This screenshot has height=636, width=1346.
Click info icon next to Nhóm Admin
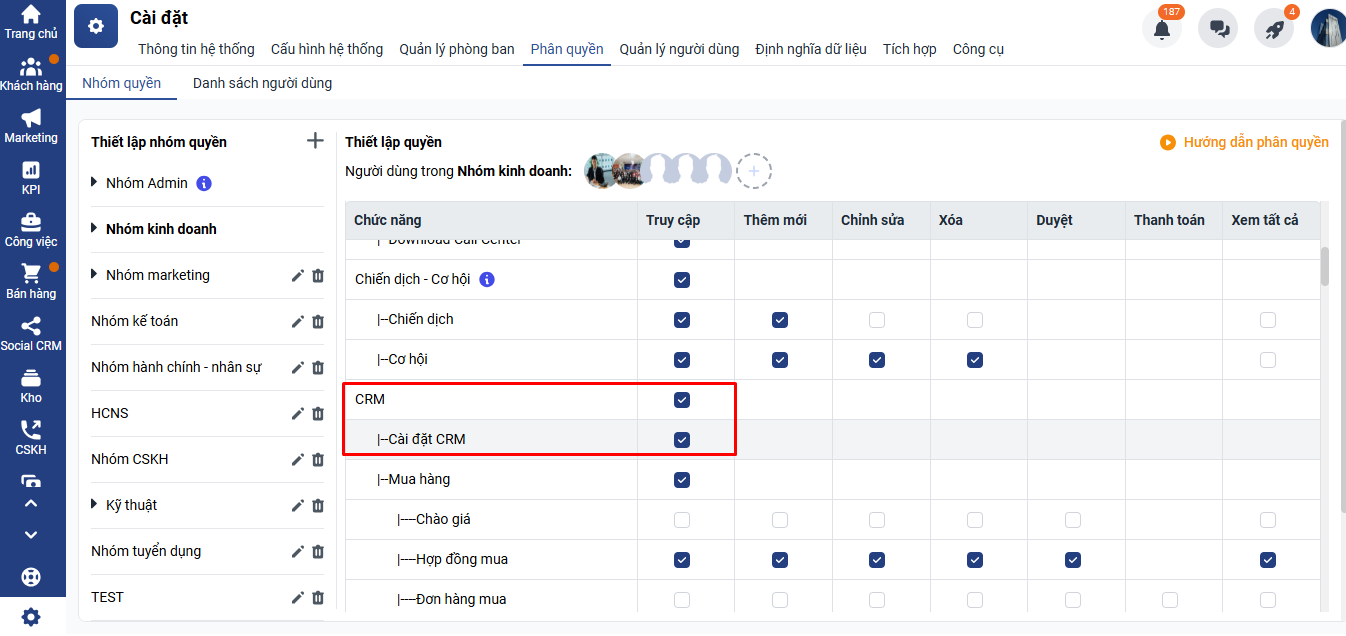pyautogui.click(x=204, y=183)
